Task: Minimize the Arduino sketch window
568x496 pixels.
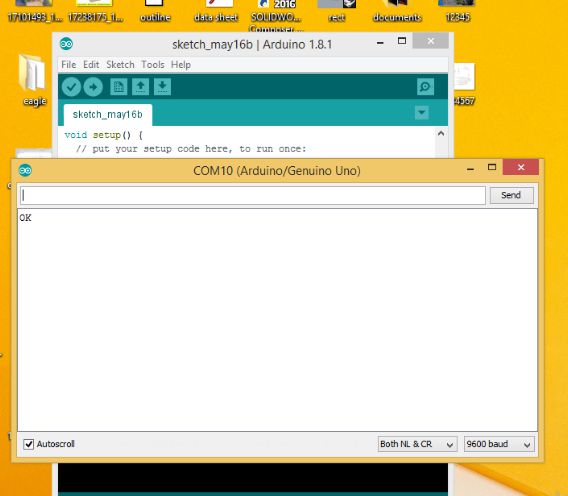Action: (380, 42)
